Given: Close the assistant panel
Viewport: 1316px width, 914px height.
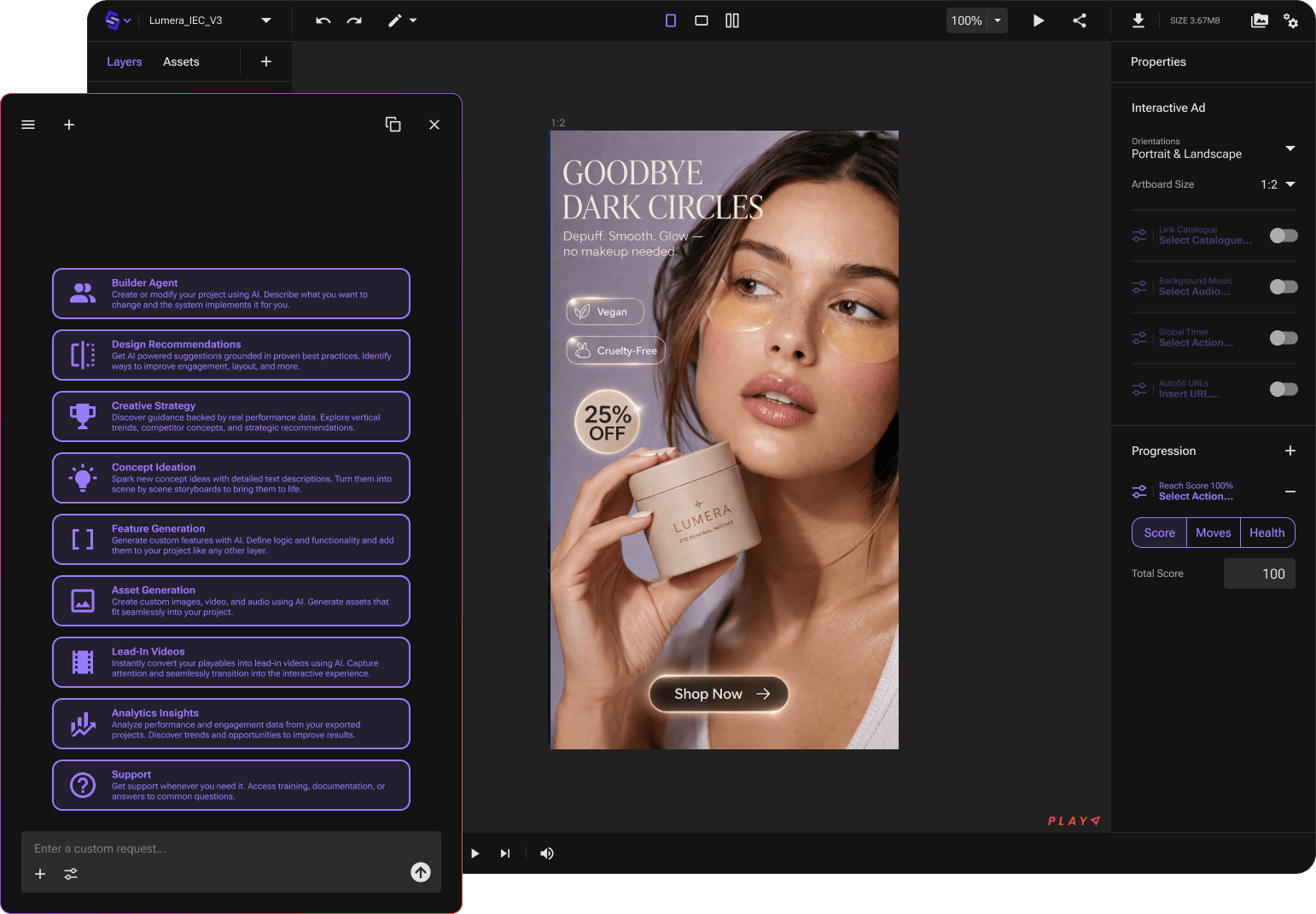Looking at the screenshot, I should 434,125.
